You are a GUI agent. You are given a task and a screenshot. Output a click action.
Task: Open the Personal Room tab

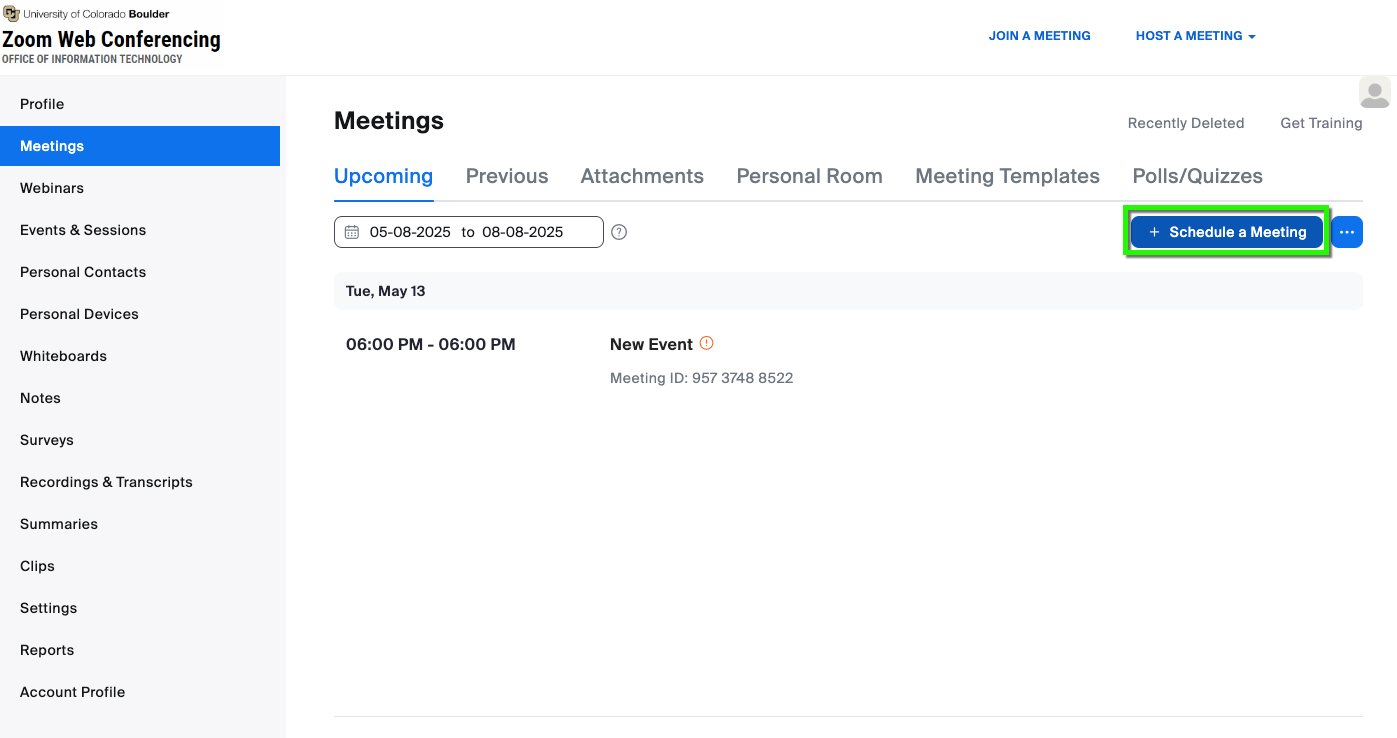click(x=810, y=176)
